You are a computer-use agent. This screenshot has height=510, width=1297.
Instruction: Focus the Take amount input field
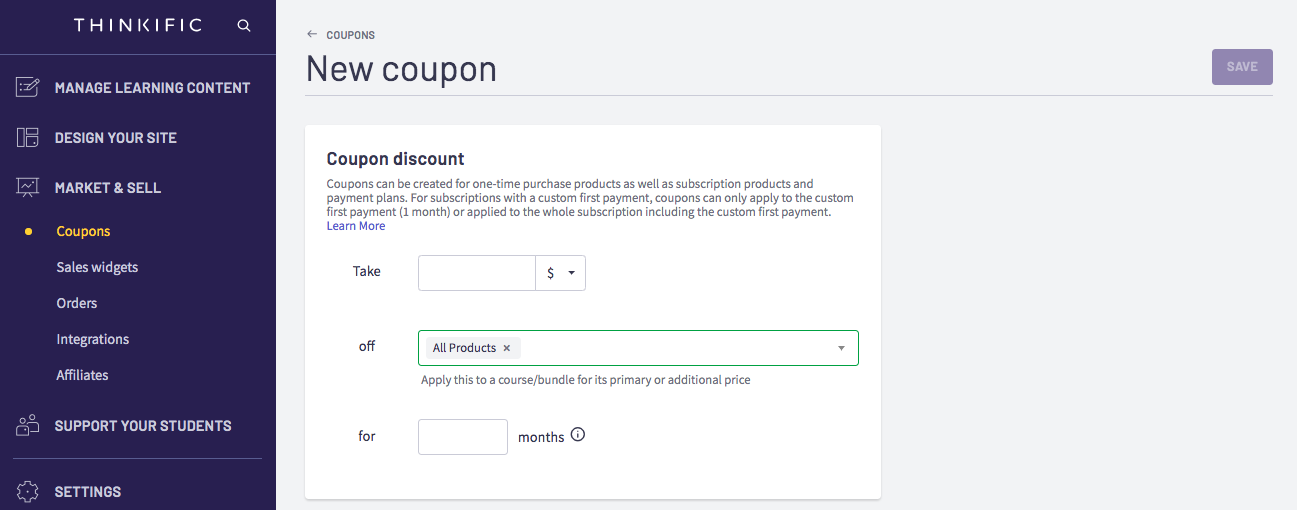(x=477, y=273)
